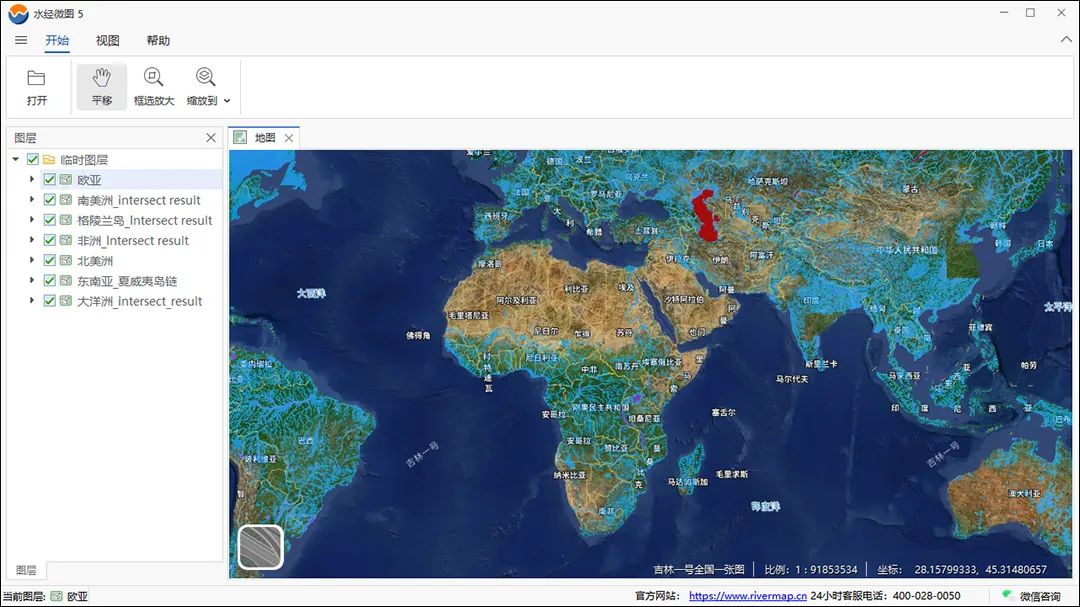Click the red Caspian Sea polygon

click(705, 217)
